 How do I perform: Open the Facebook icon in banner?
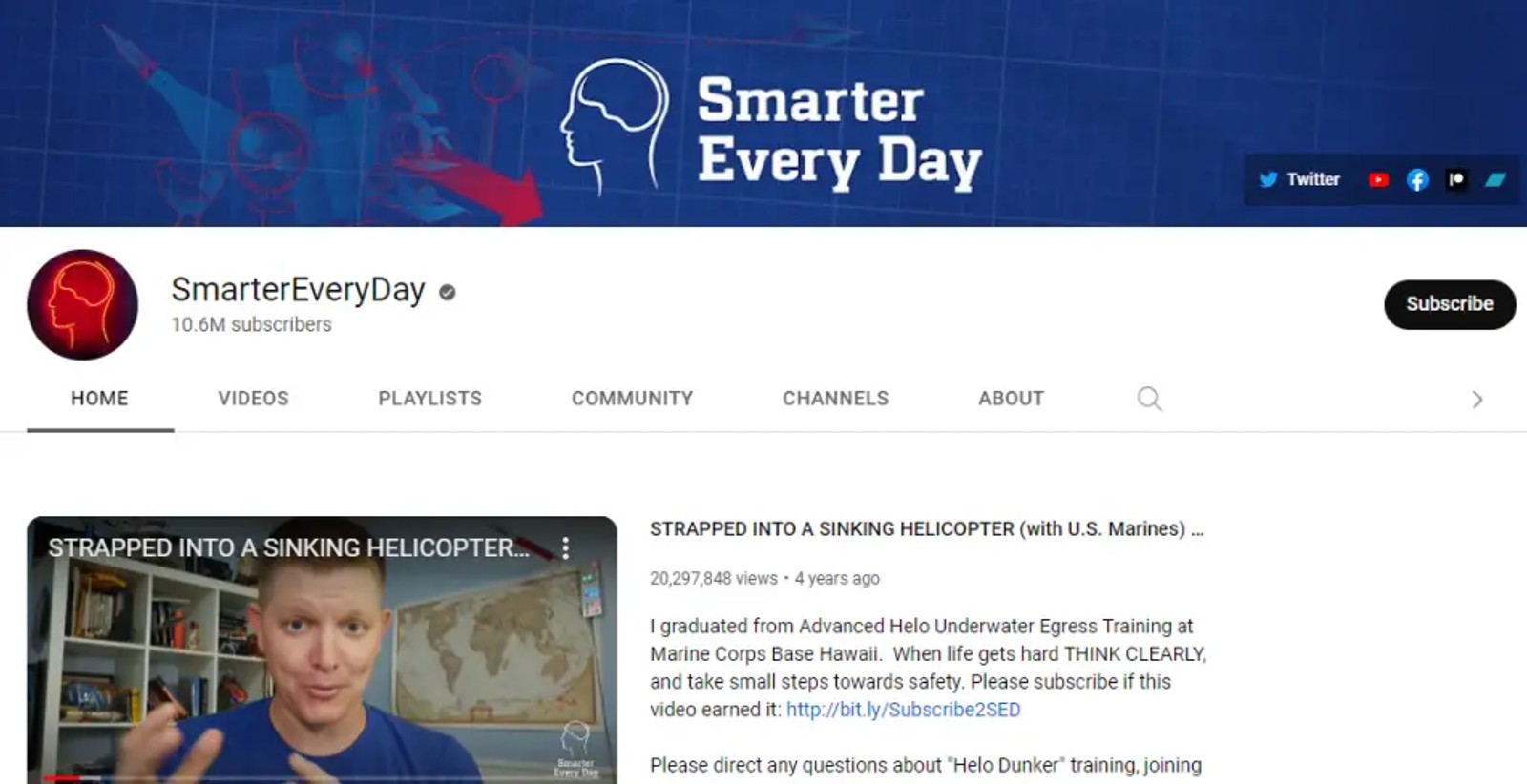click(1417, 179)
